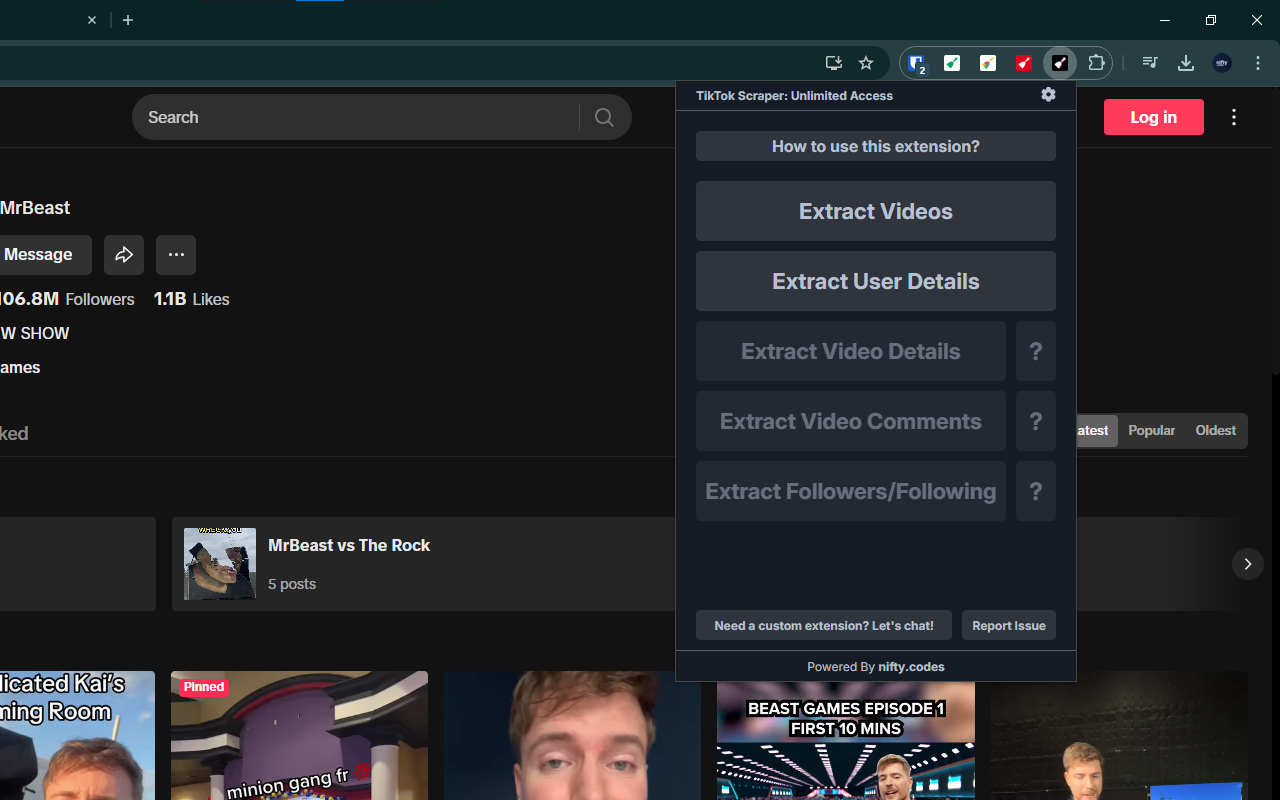The width and height of the screenshot is (1280, 800).
Task: Close the current browser tab
Action: pyautogui.click(x=92, y=20)
